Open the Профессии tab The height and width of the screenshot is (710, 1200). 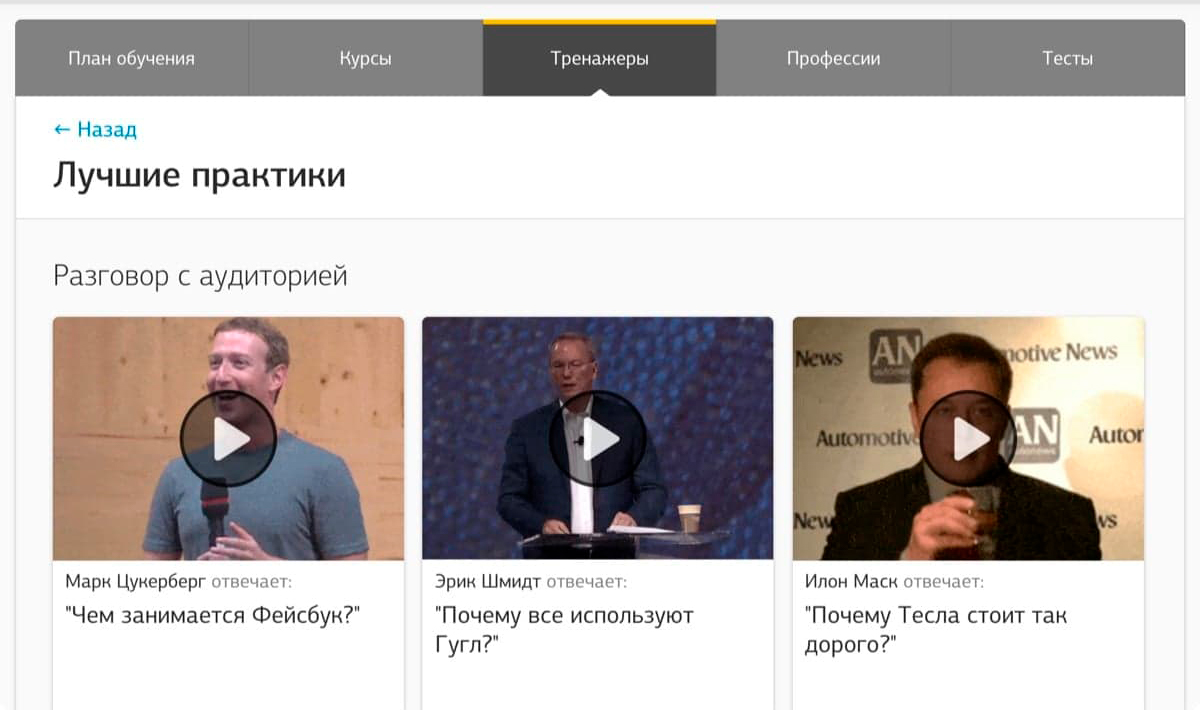(833, 58)
